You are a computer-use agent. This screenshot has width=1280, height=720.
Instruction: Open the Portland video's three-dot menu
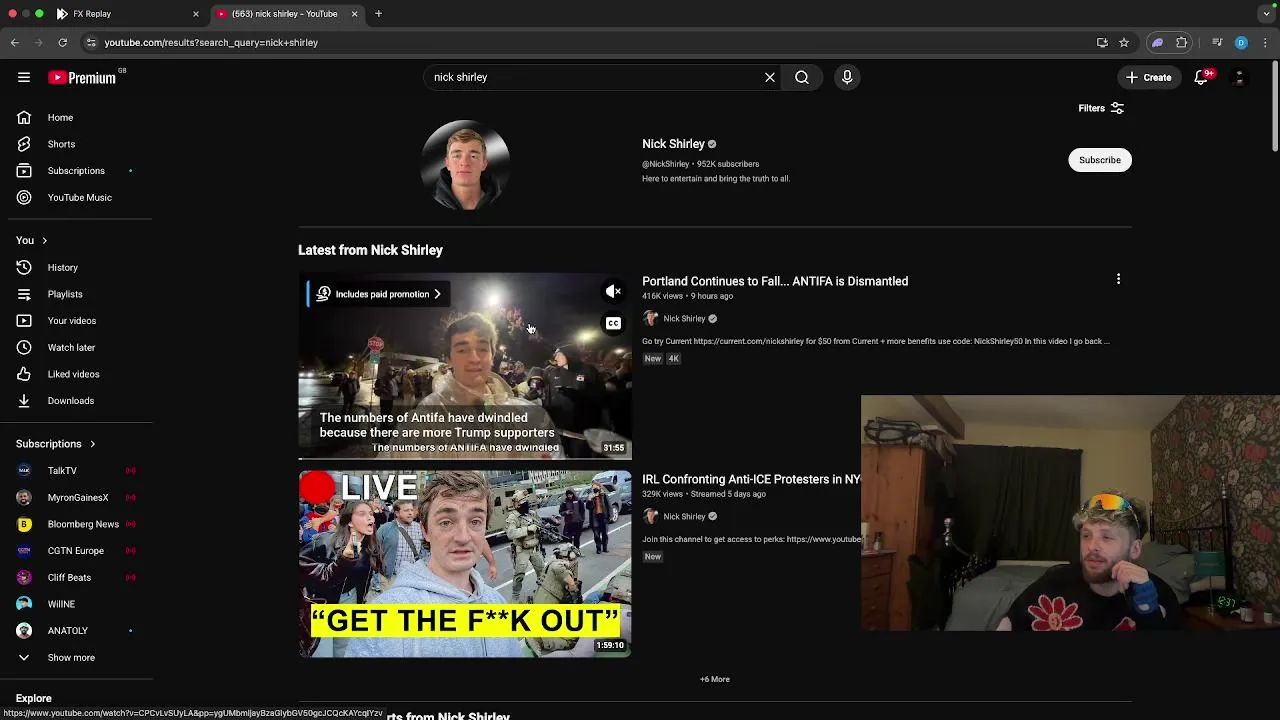[1118, 280]
